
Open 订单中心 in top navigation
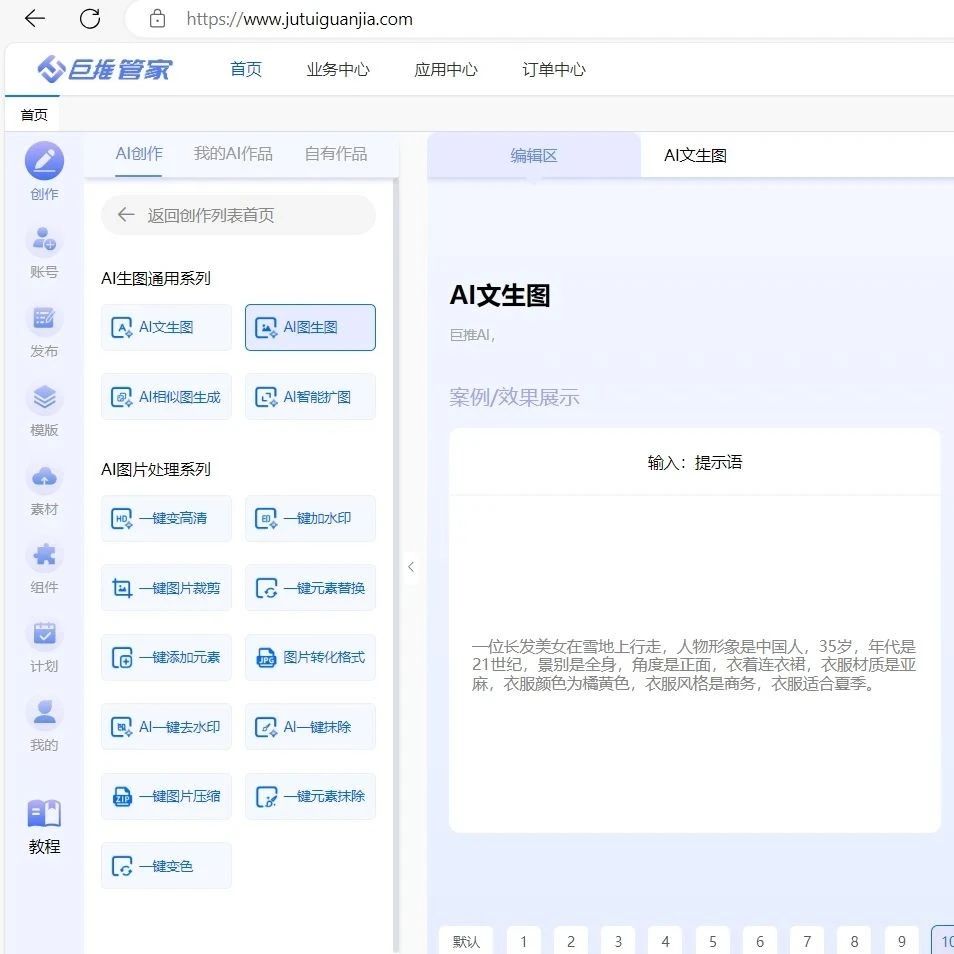pyautogui.click(x=553, y=69)
